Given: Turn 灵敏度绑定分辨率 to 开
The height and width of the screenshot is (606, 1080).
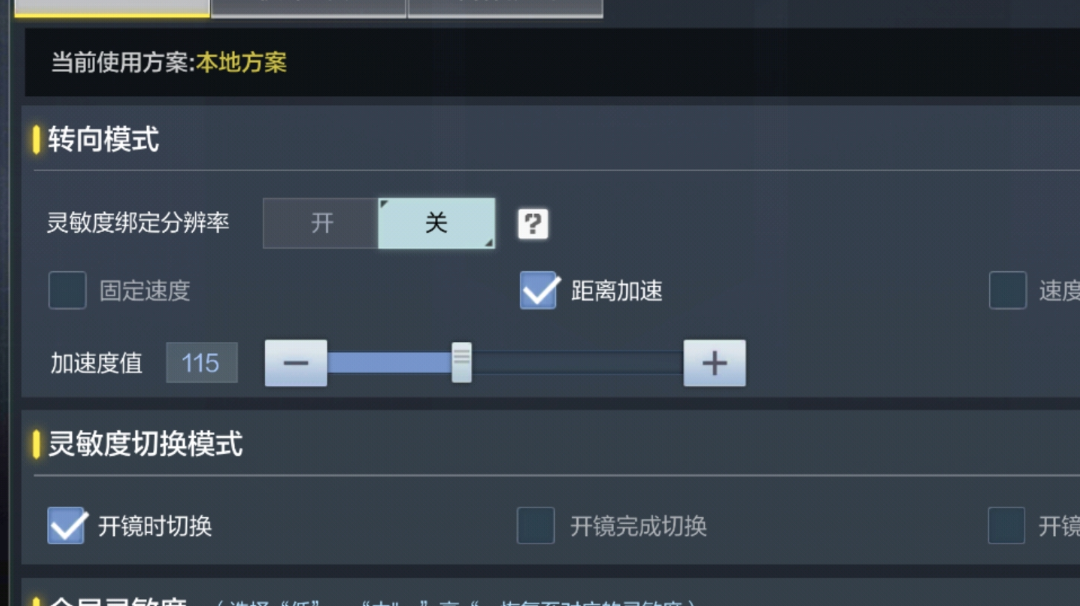Looking at the screenshot, I should tap(321, 223).
